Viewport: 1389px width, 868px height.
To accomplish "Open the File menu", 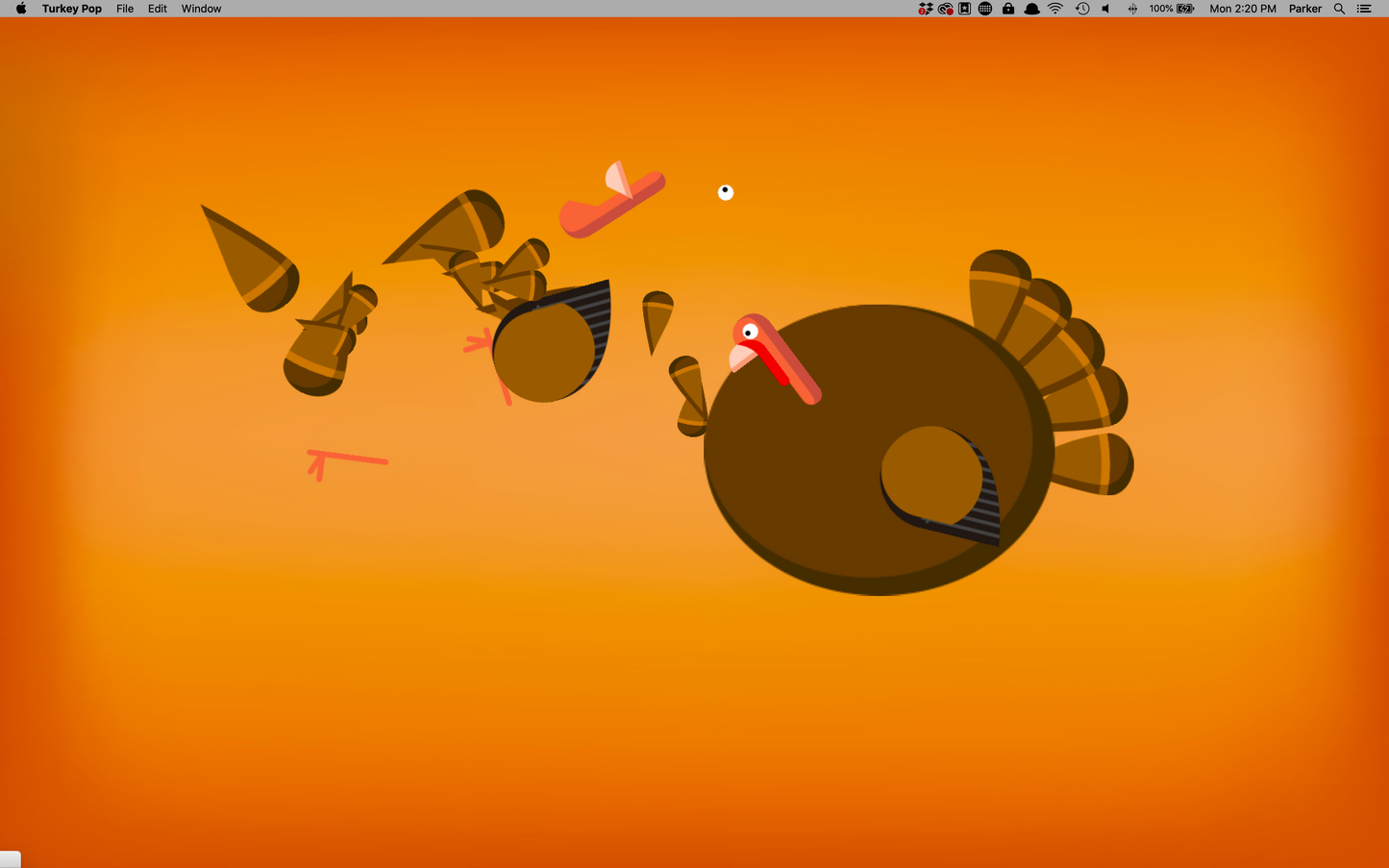I will pyautogui.click(x=125, y=9).
